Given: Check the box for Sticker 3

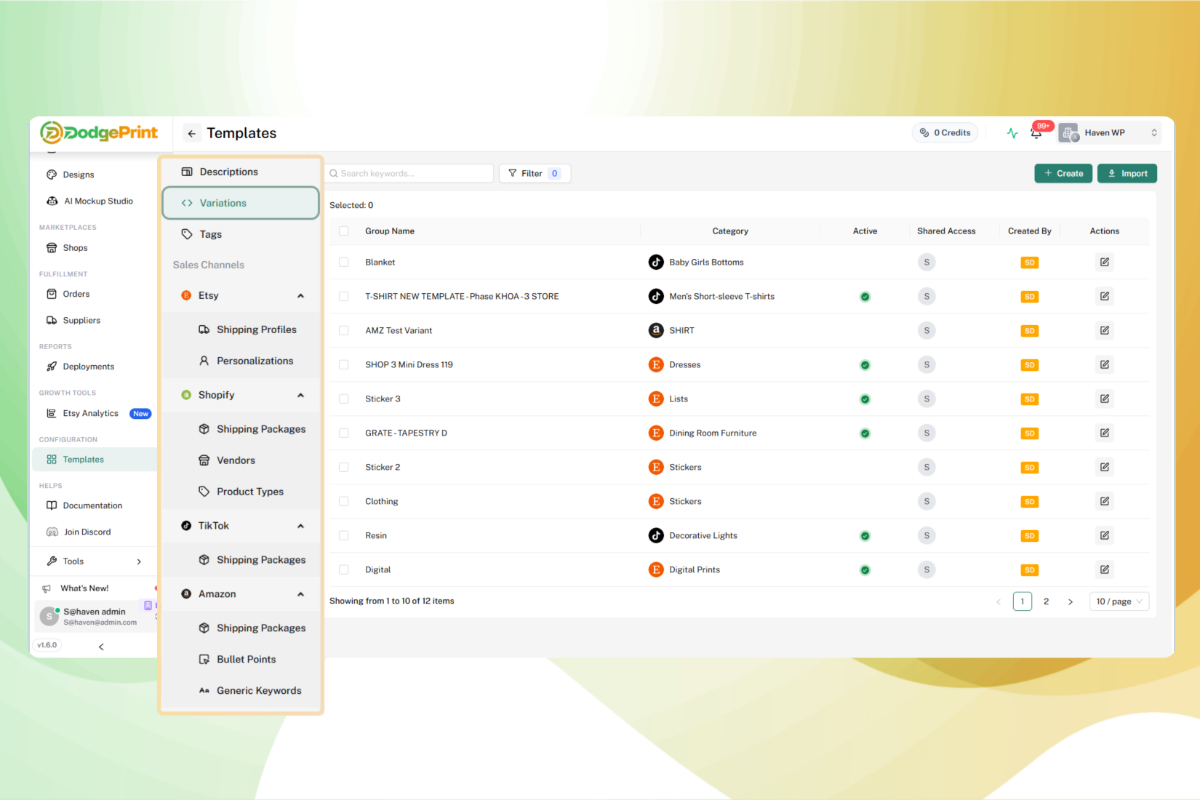Looking at the screenshot, I should pyautogui.click(x=344, y=398).
